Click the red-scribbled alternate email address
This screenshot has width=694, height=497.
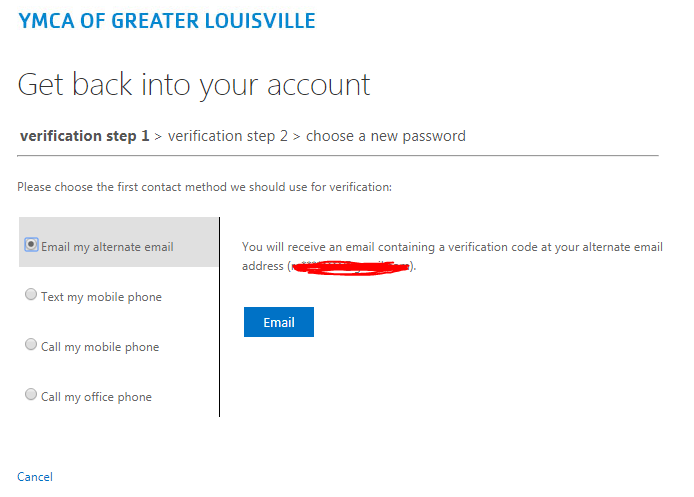[350, 267]
